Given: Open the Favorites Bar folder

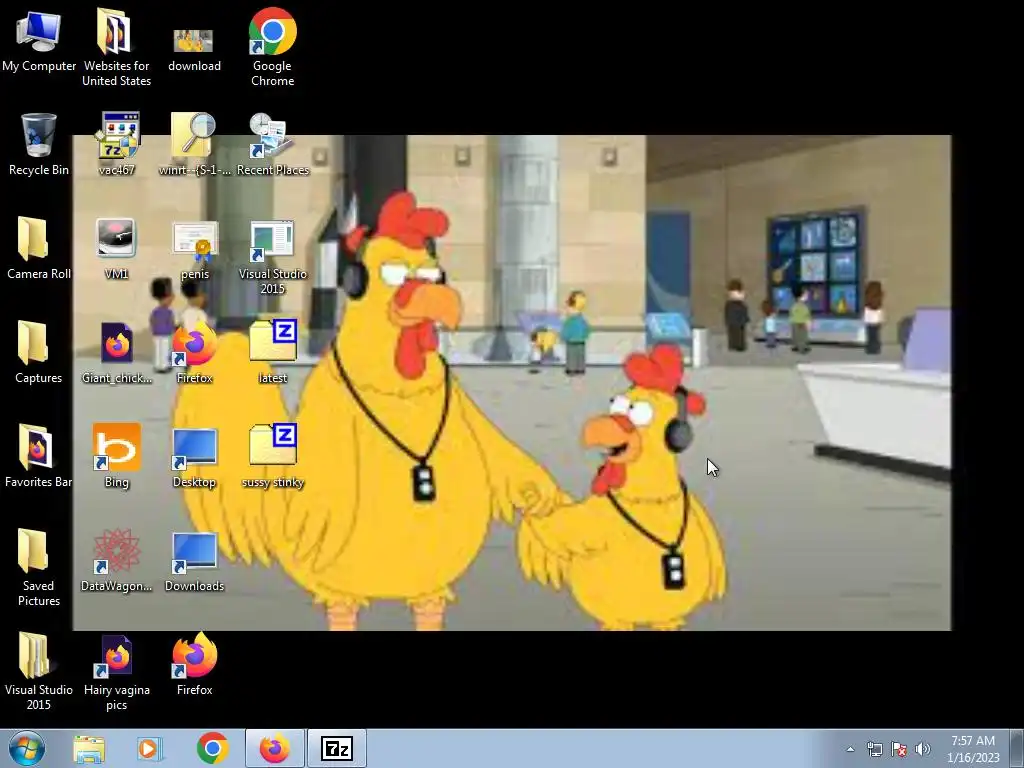Looking at the screenshot, I should 39,456.
